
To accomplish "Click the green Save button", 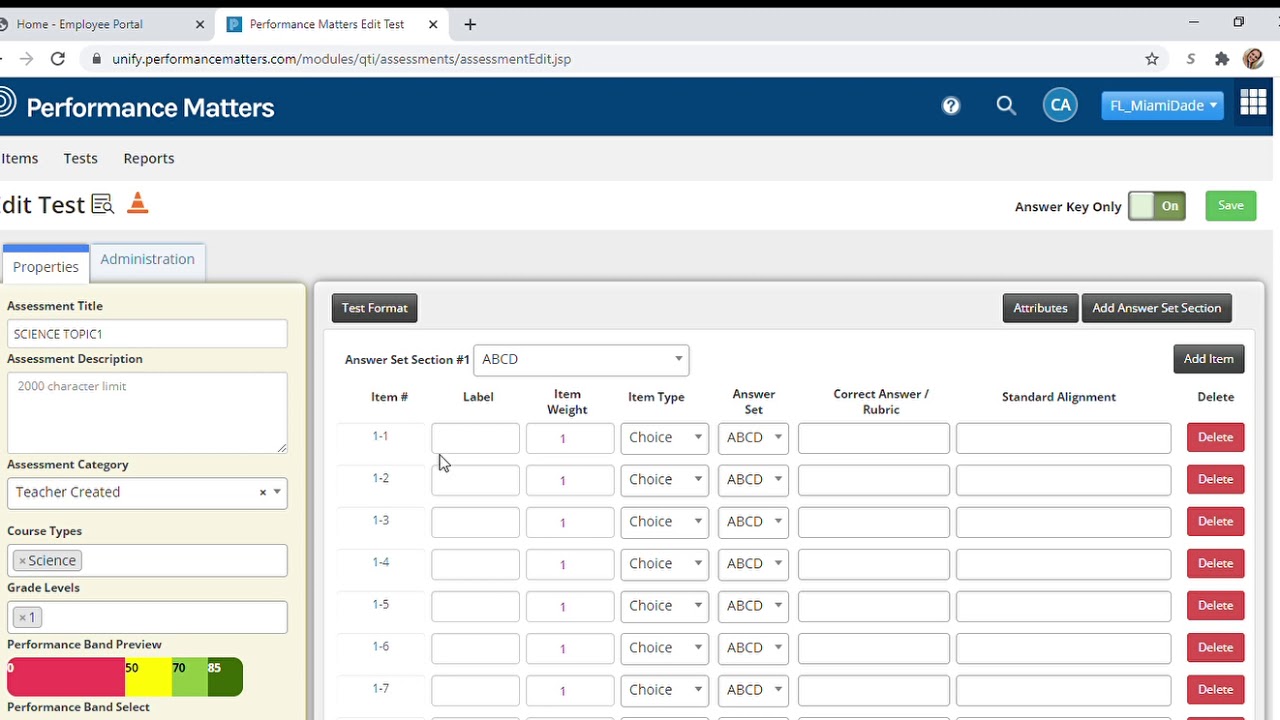I will tap(1231, 206).
